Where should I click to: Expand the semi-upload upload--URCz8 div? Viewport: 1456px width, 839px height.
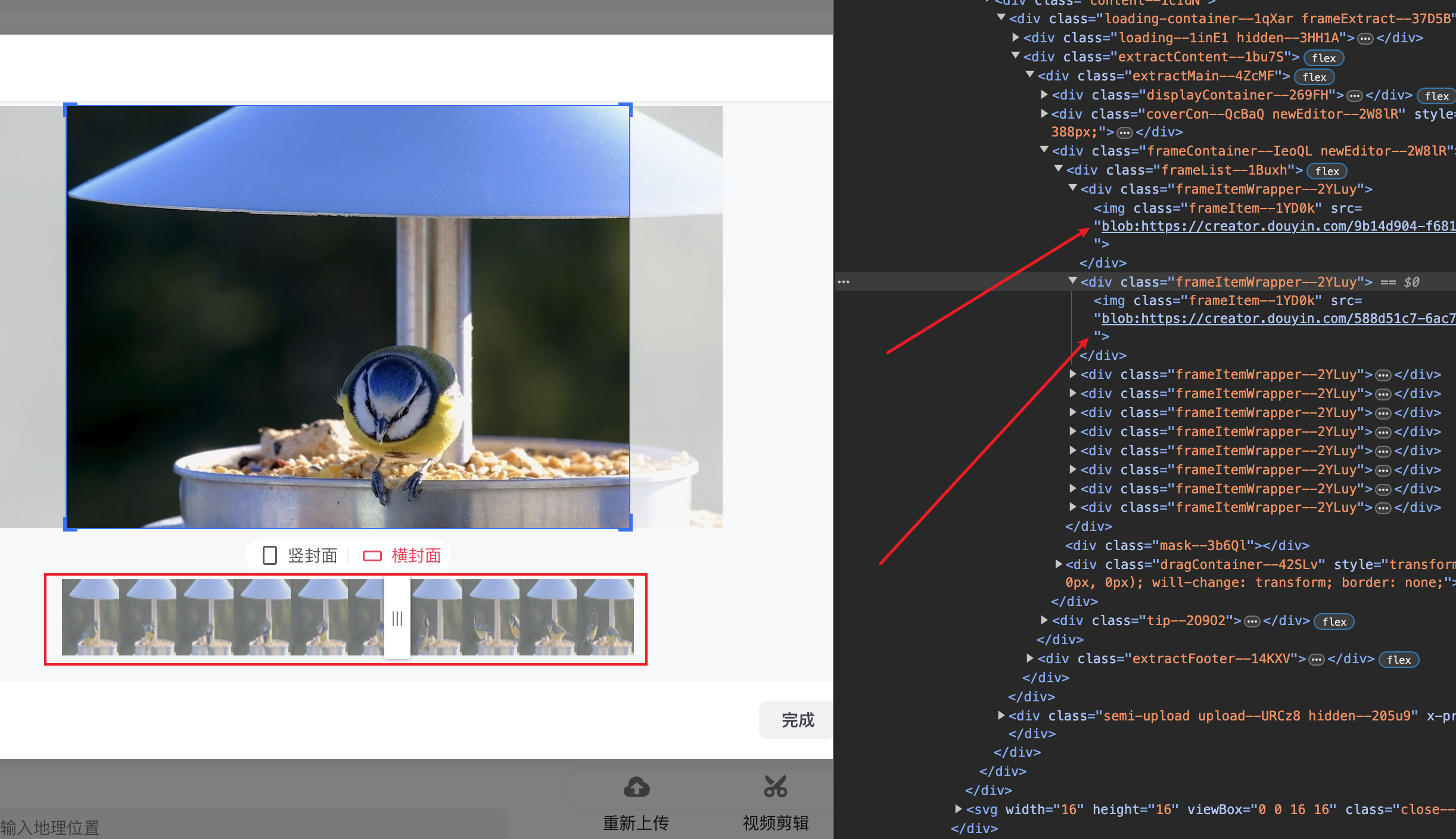[x=1001, y=716]
